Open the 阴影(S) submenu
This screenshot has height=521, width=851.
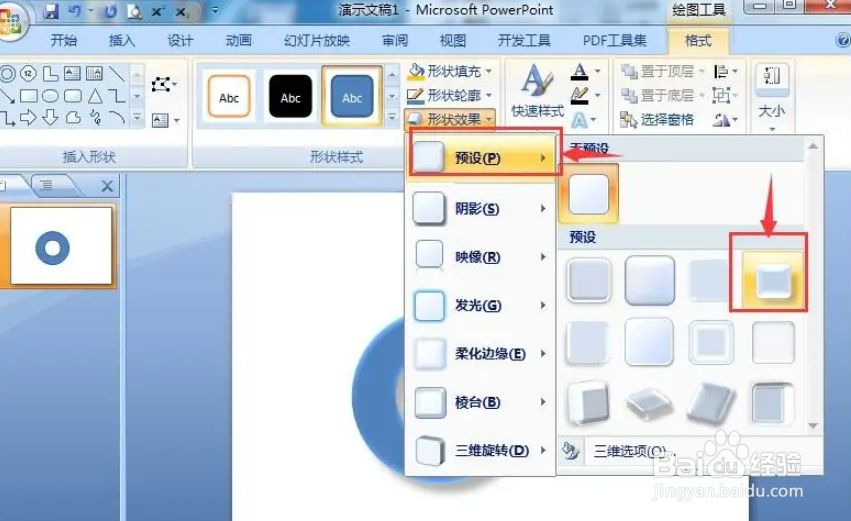[480, 208]
